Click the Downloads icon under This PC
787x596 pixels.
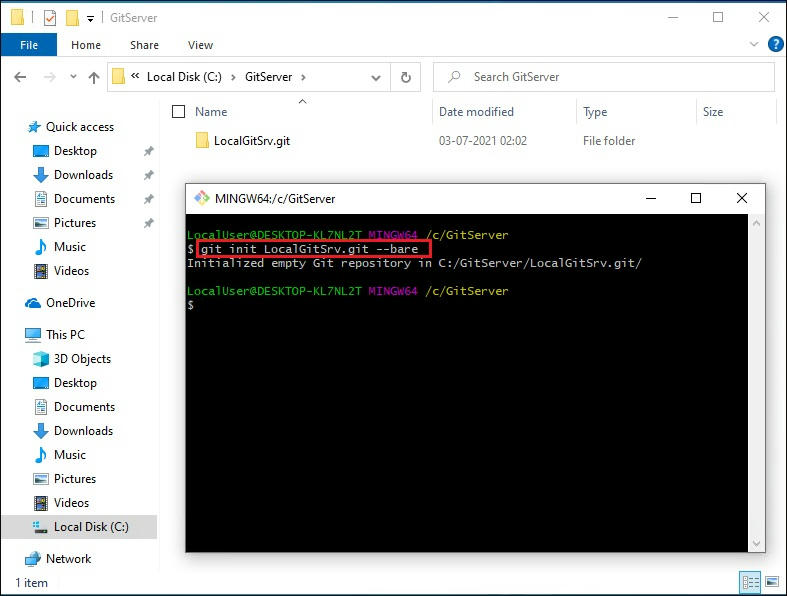41,431
